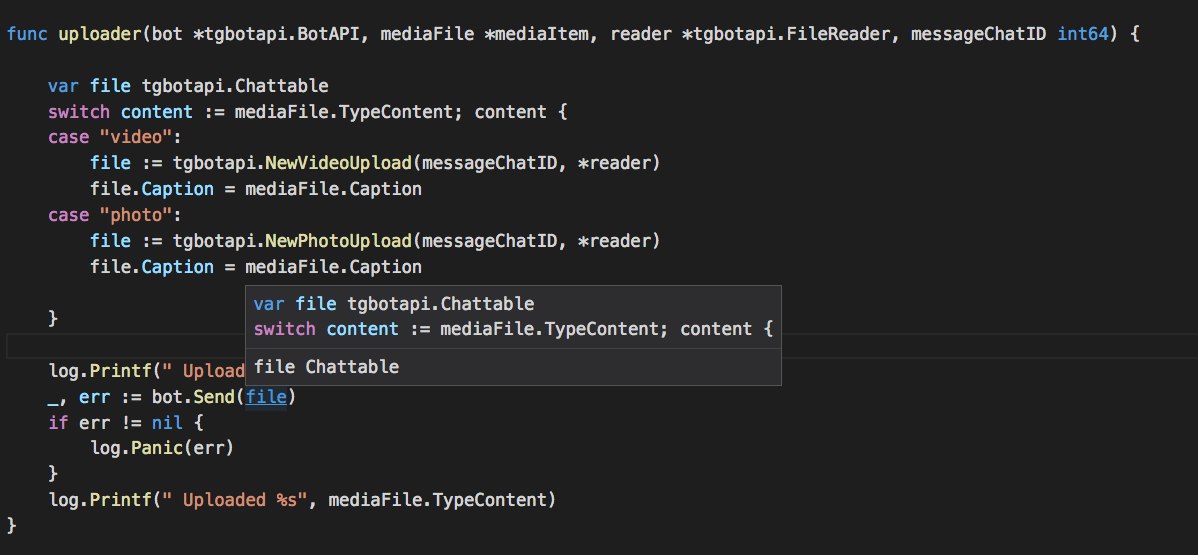Click "file Chattable" text in hover tooltip
The height and width of the screenshot is (555, 1198).
pos(326,367)
